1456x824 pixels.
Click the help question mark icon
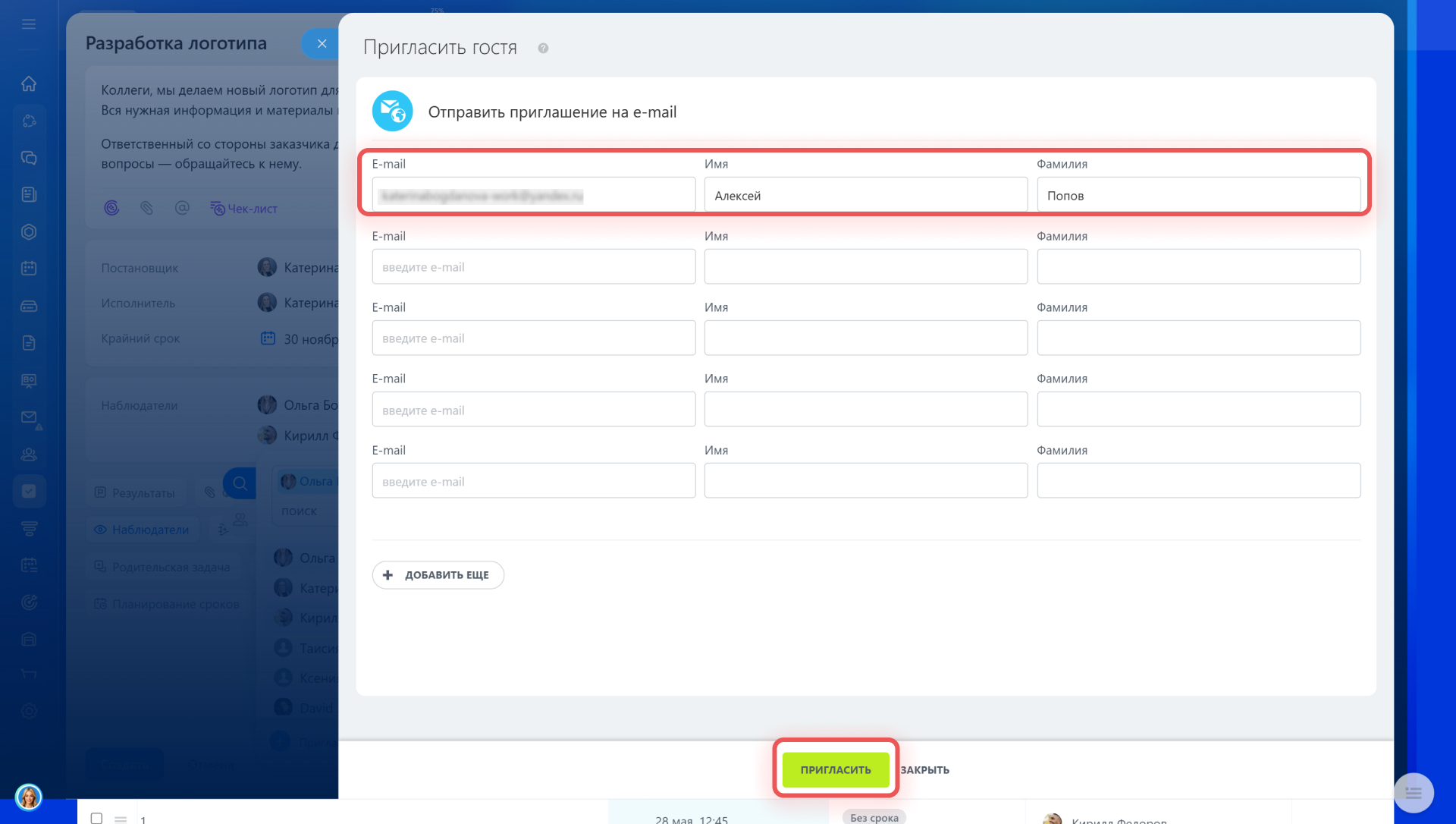click(x=543, y=49)
